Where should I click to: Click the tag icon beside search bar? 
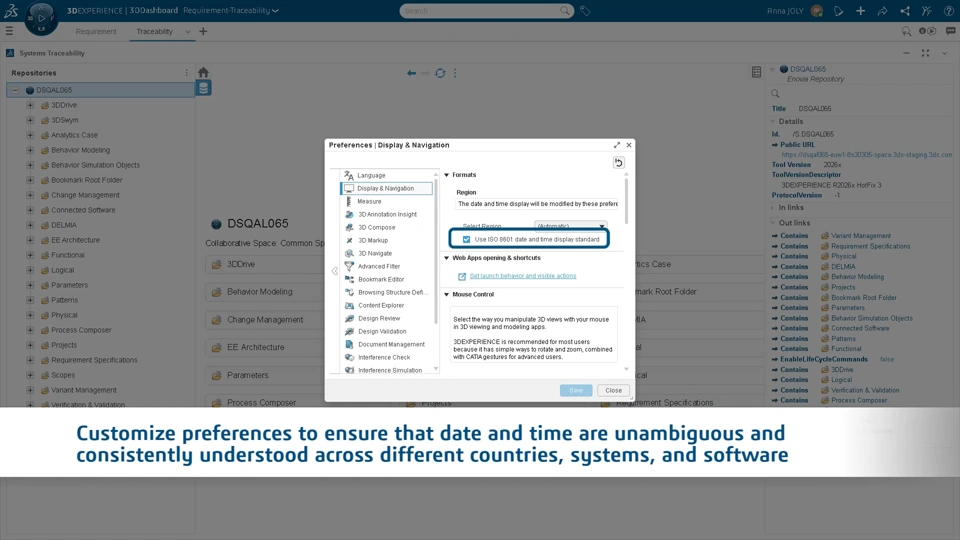coord(585,10)
